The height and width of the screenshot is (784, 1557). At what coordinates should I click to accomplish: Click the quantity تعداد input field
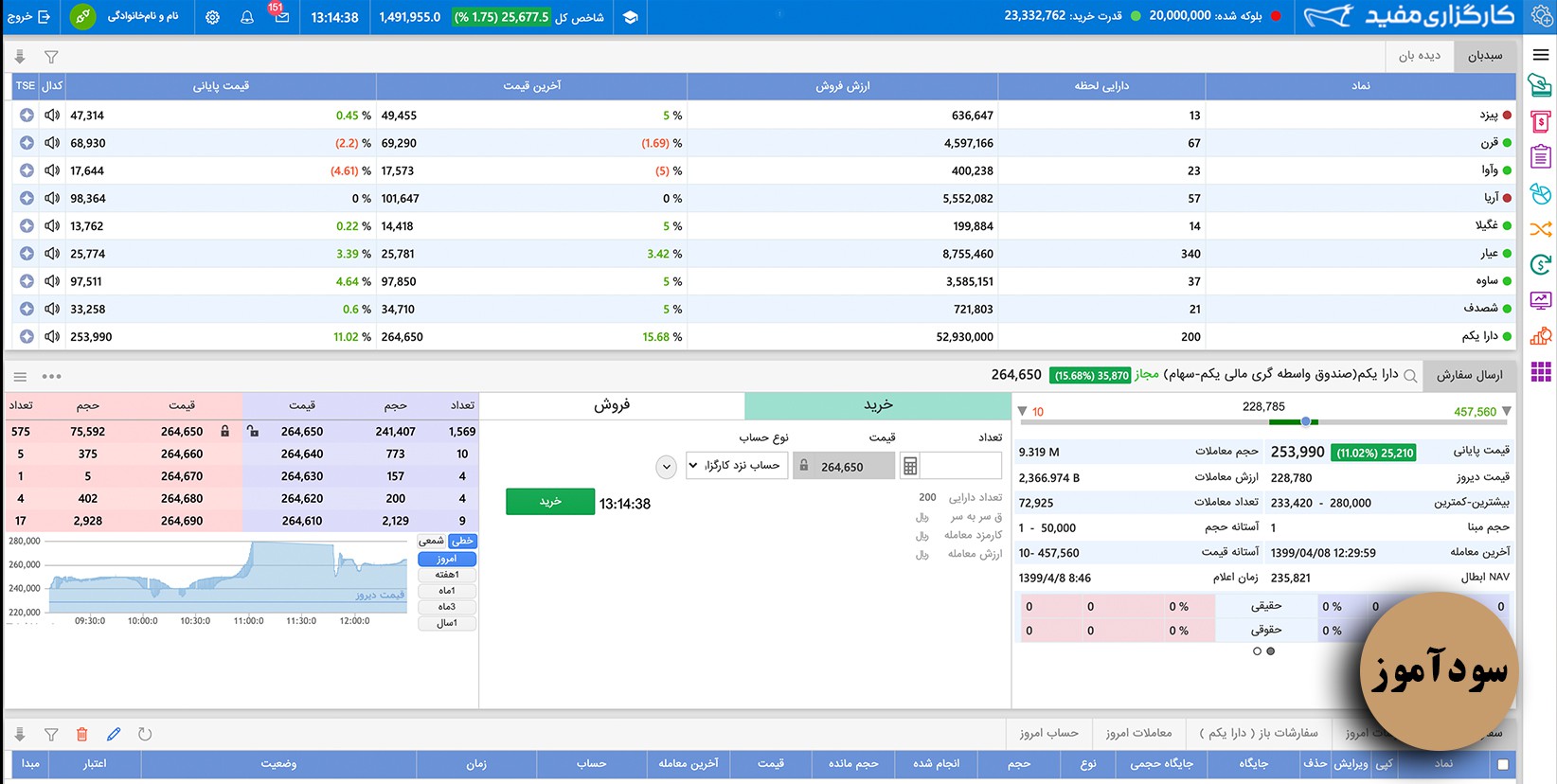tap(960, 465)
